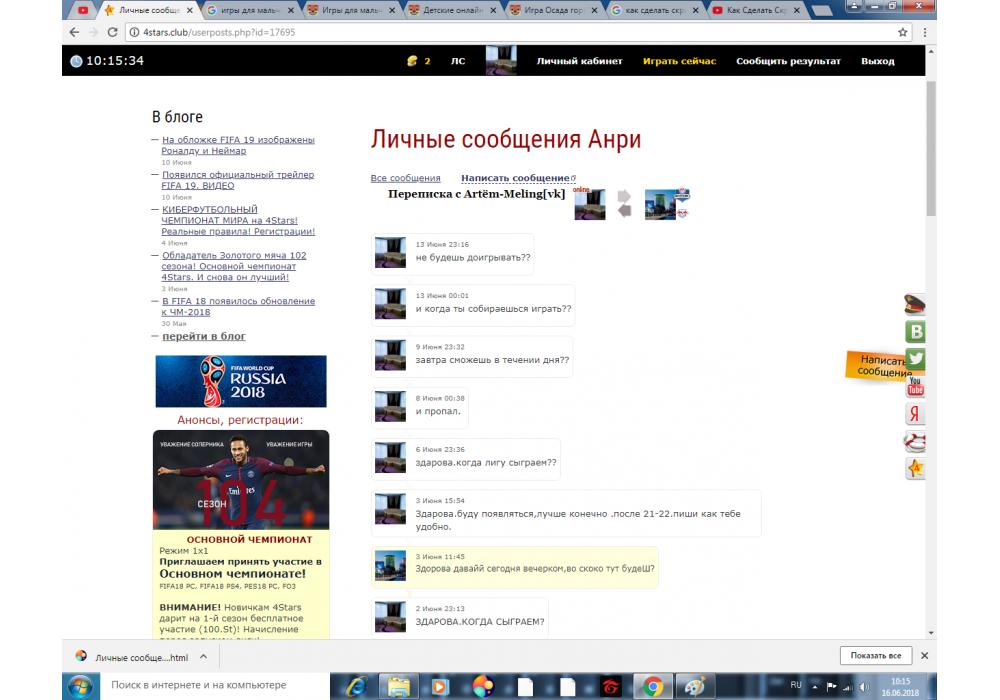Click the FIFA World Cup Russia 2018 banner
Viewport: 1000px width, 700px height.
pos(241,381)
